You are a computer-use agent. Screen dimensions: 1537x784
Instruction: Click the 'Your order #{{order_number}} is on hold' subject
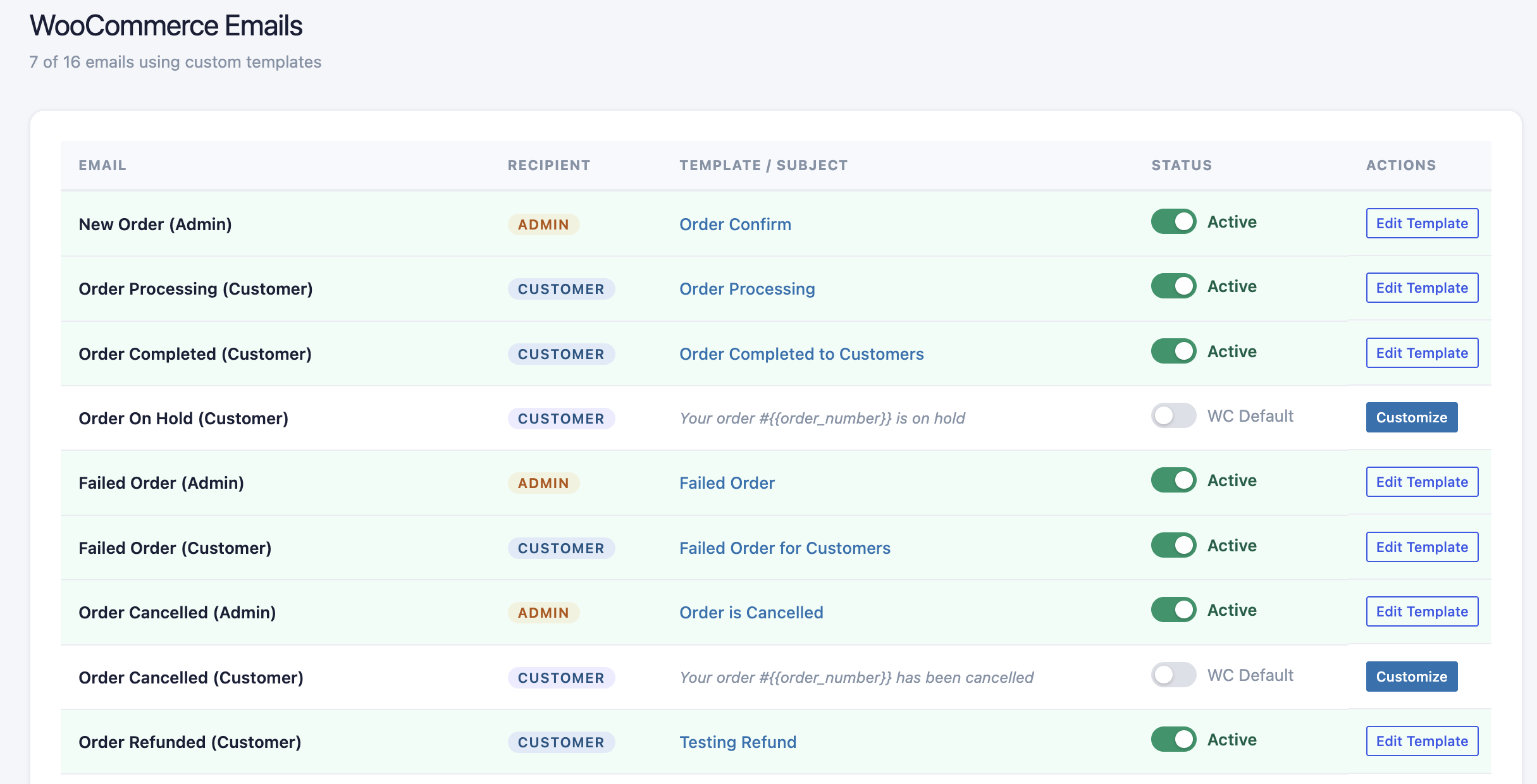[x=822, y=419]
